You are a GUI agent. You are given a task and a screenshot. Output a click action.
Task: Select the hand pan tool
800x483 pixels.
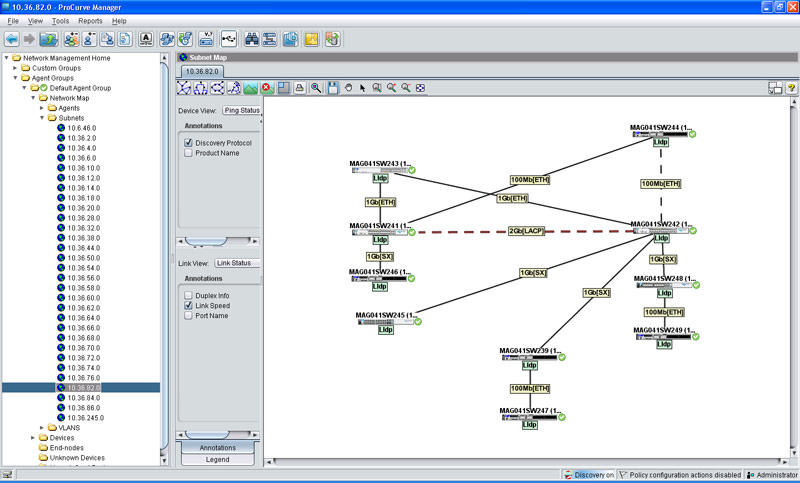(348, 88)
